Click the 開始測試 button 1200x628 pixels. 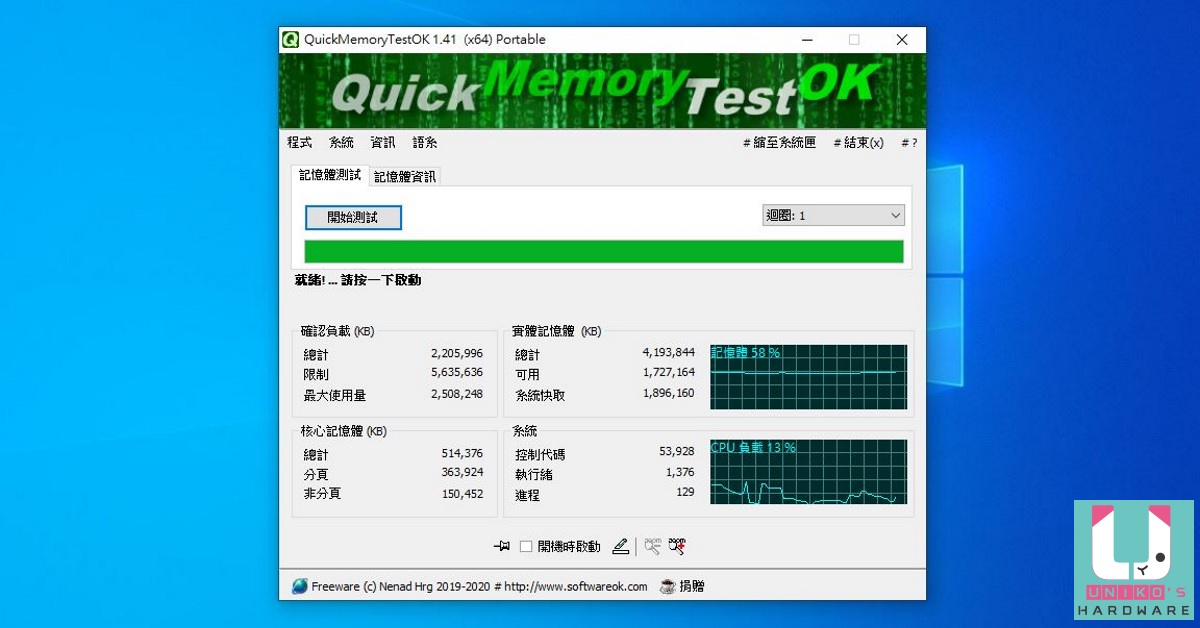(x=353, y=217)
